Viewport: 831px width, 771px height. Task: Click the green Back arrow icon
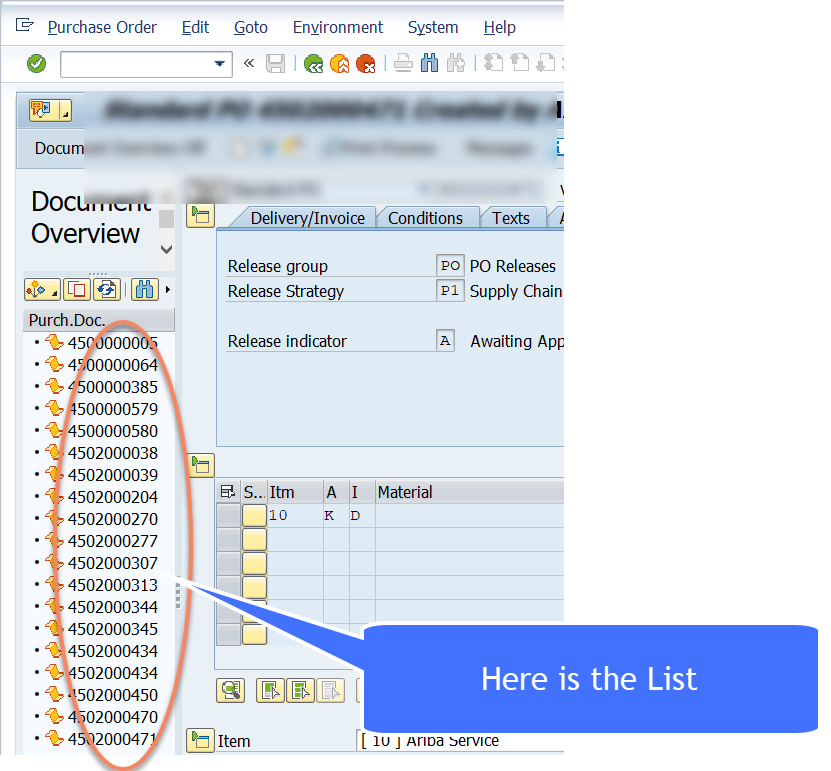(x=314, y=64)
